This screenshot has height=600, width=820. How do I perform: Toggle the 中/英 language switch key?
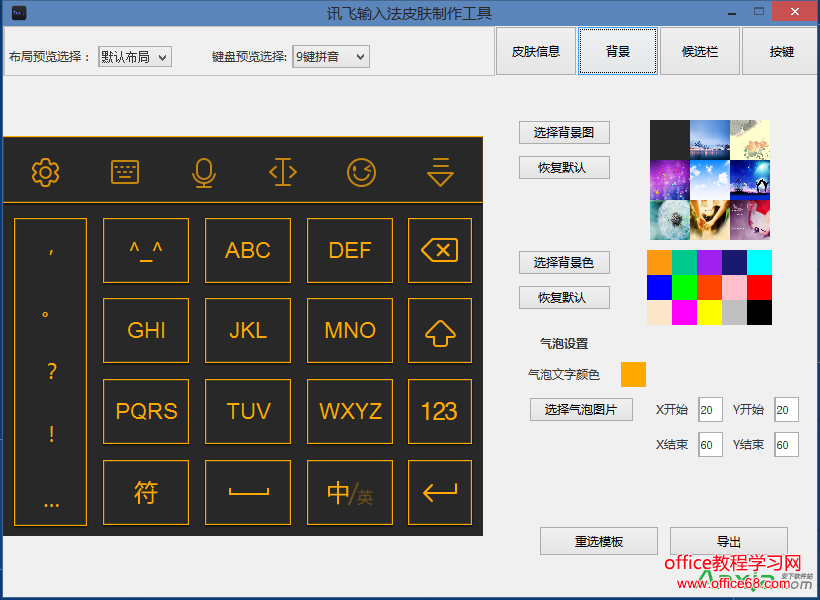[350, 492]
